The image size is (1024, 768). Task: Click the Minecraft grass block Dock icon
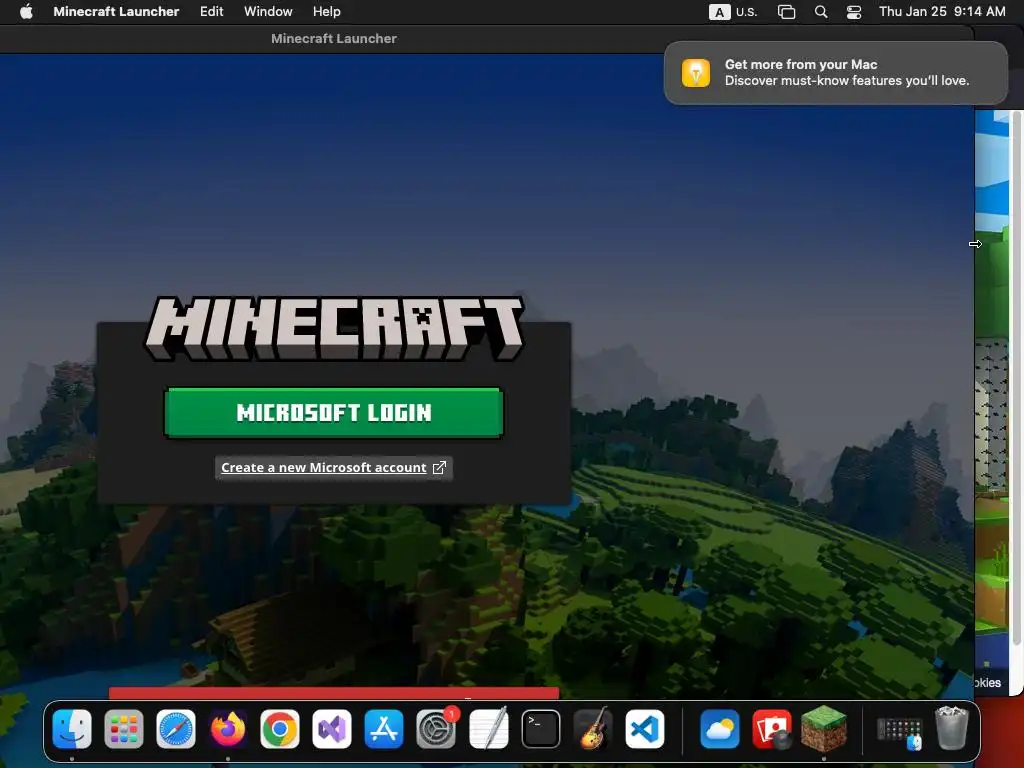(824, 728)
